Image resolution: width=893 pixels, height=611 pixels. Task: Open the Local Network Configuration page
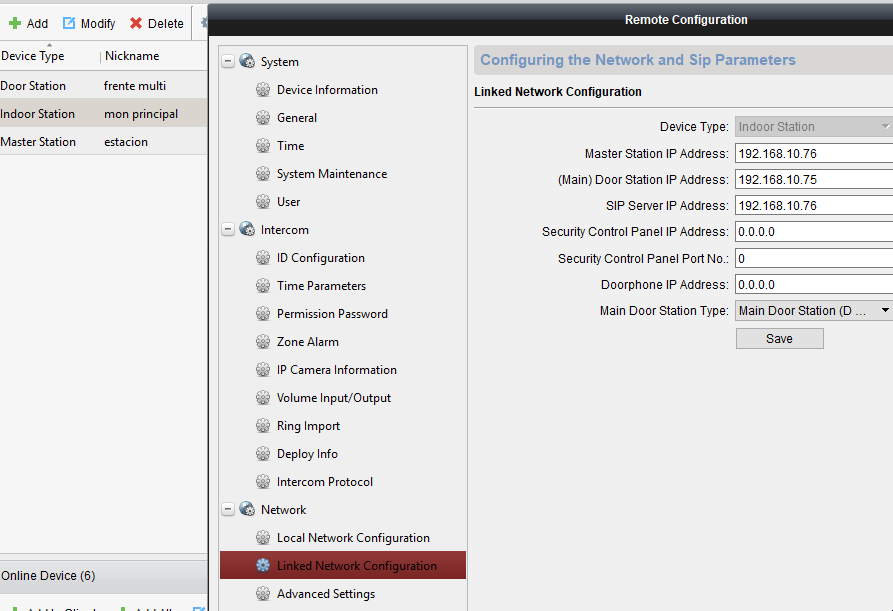pos(353,538)
